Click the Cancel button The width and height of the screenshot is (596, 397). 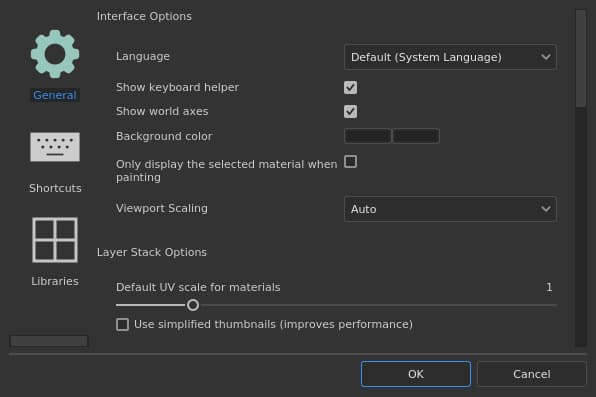(531, 374)
